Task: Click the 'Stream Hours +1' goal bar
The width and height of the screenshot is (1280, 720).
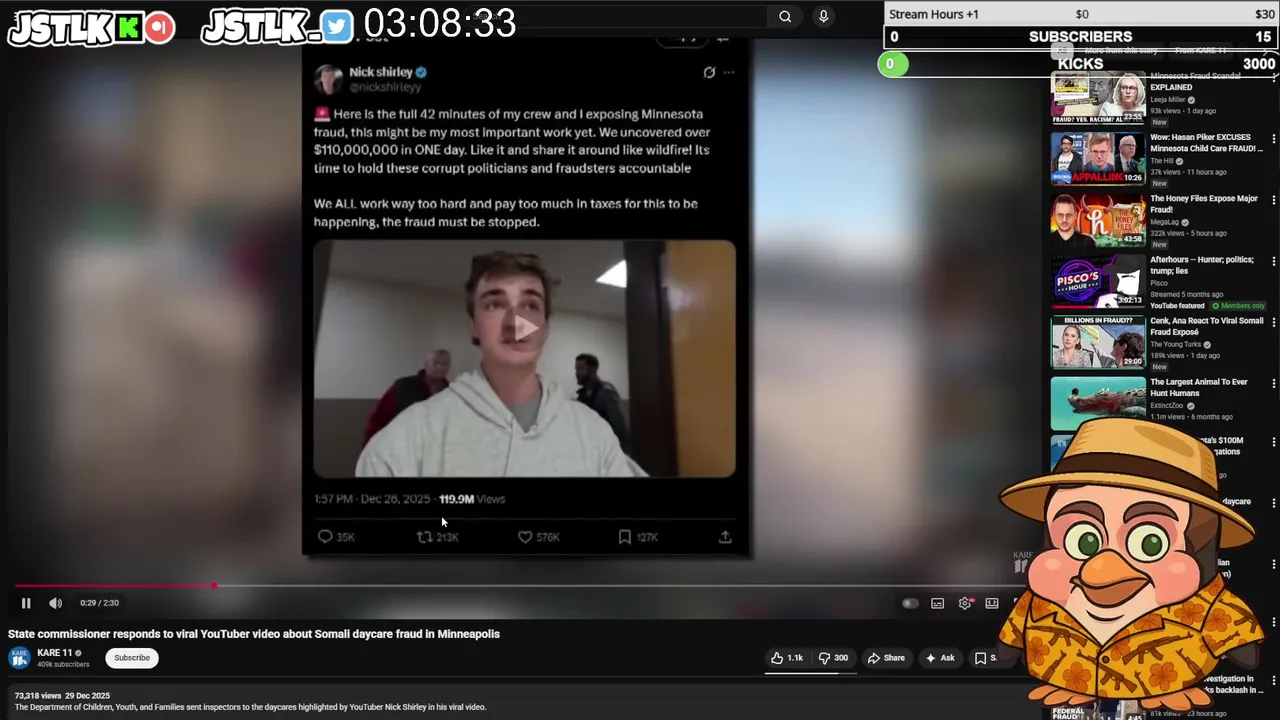Action: tap(1081, 14)
